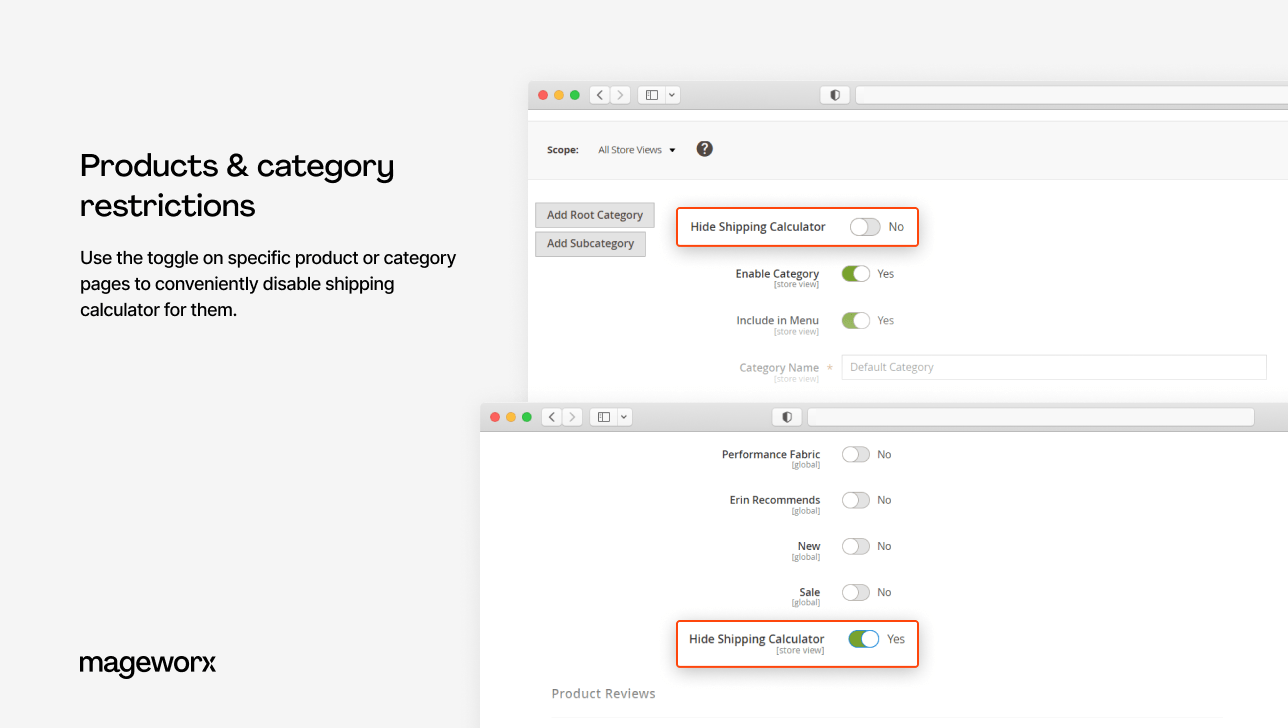Click the Category Name input field

coord(1053,367)
